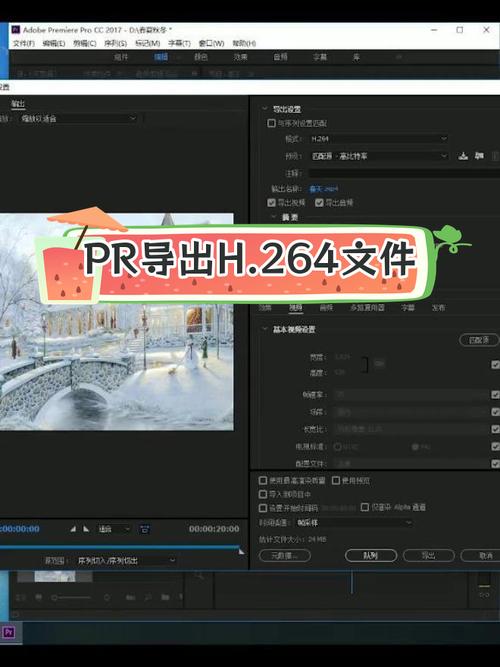Open the 编辑(E) menu

54,43
